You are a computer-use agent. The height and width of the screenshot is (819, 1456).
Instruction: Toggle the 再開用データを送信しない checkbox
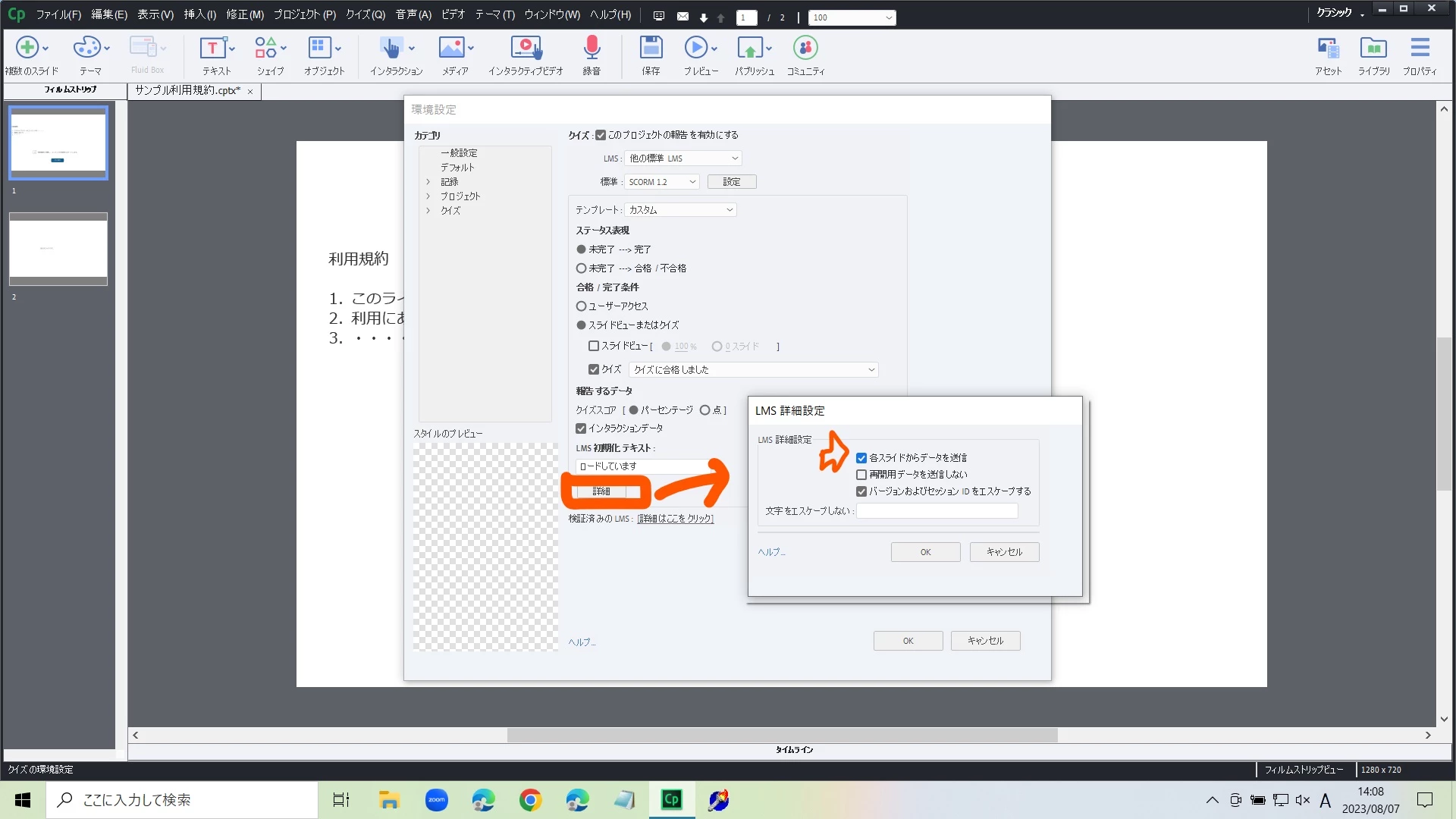click(861, 475)
